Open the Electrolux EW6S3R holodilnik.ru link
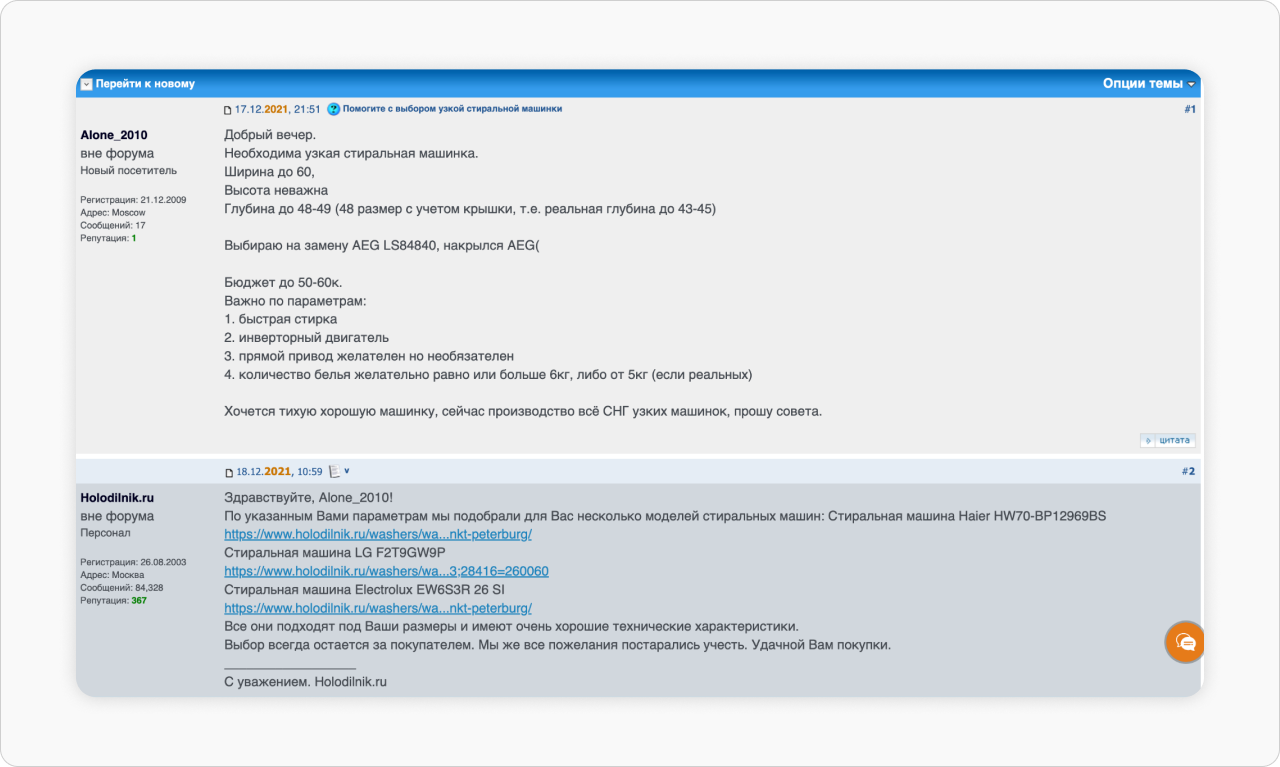This screenshot has width=1280, height=767. click(378, 608)
